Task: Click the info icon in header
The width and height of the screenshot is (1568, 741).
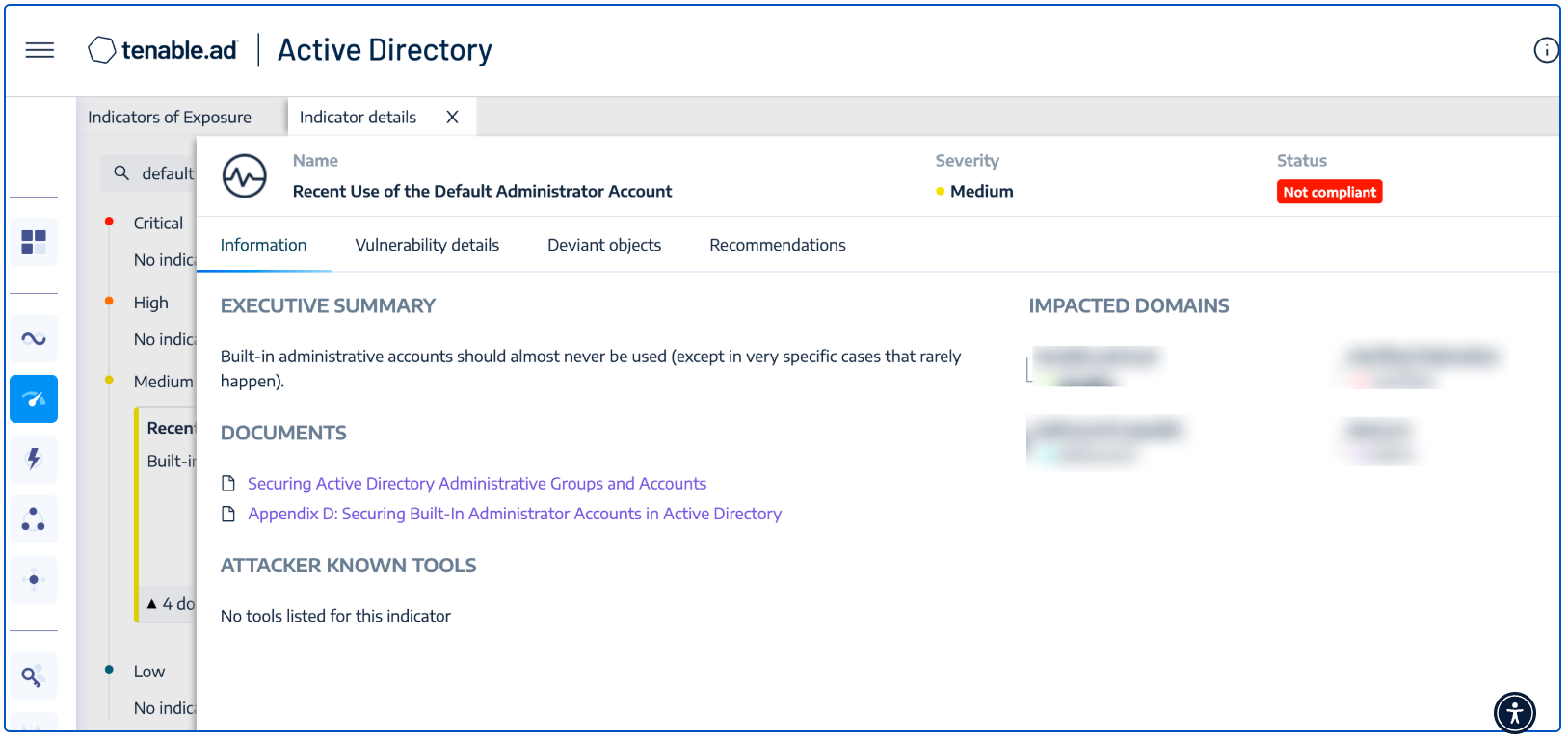Action: (1545, 50)
